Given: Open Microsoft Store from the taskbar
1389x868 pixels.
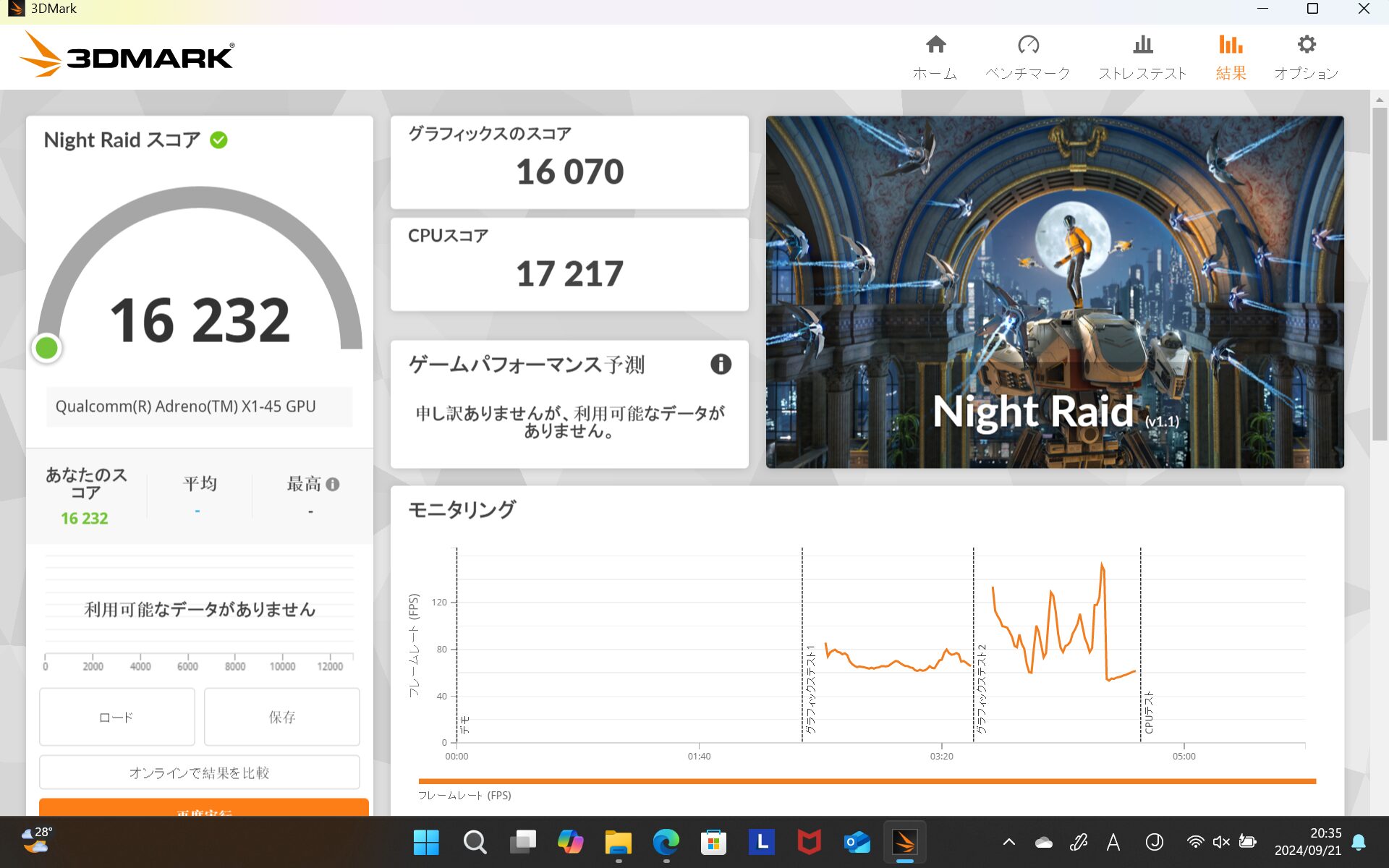Looking at the screenshot, I should coord(714,842).
